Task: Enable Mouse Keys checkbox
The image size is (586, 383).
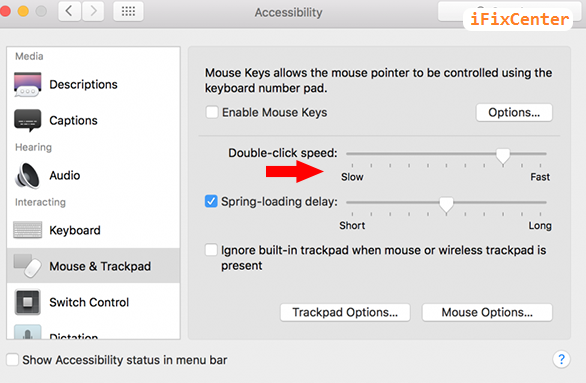Action: [x=212, y=112]
